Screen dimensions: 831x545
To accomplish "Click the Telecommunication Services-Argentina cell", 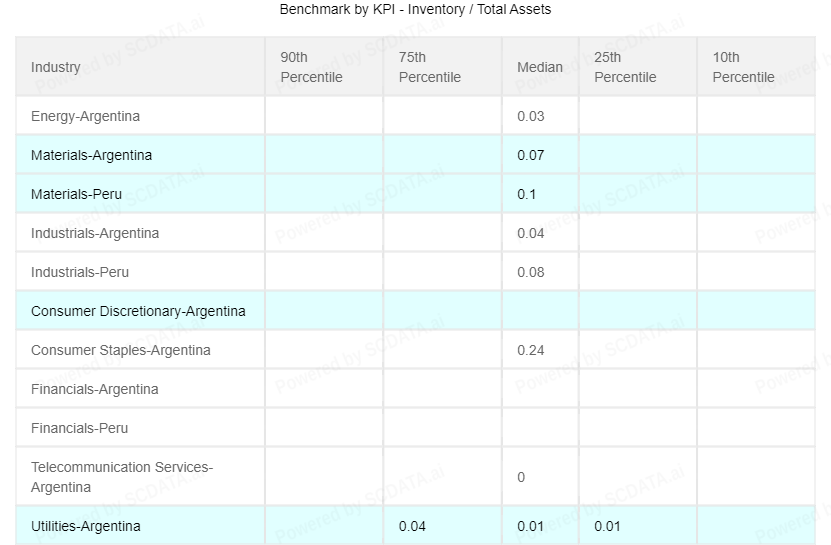I will coord(122,477).
